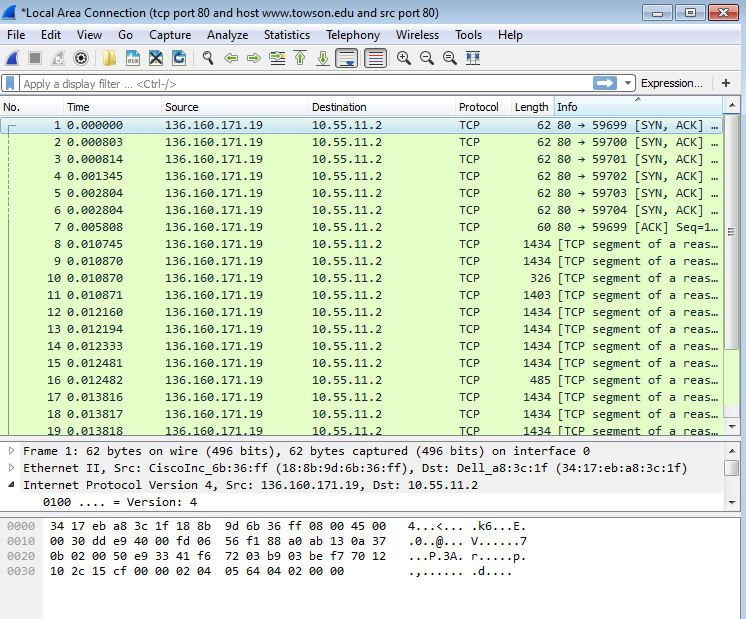
Task: Open the Statistics menu
Action: (x=287, y=35)
